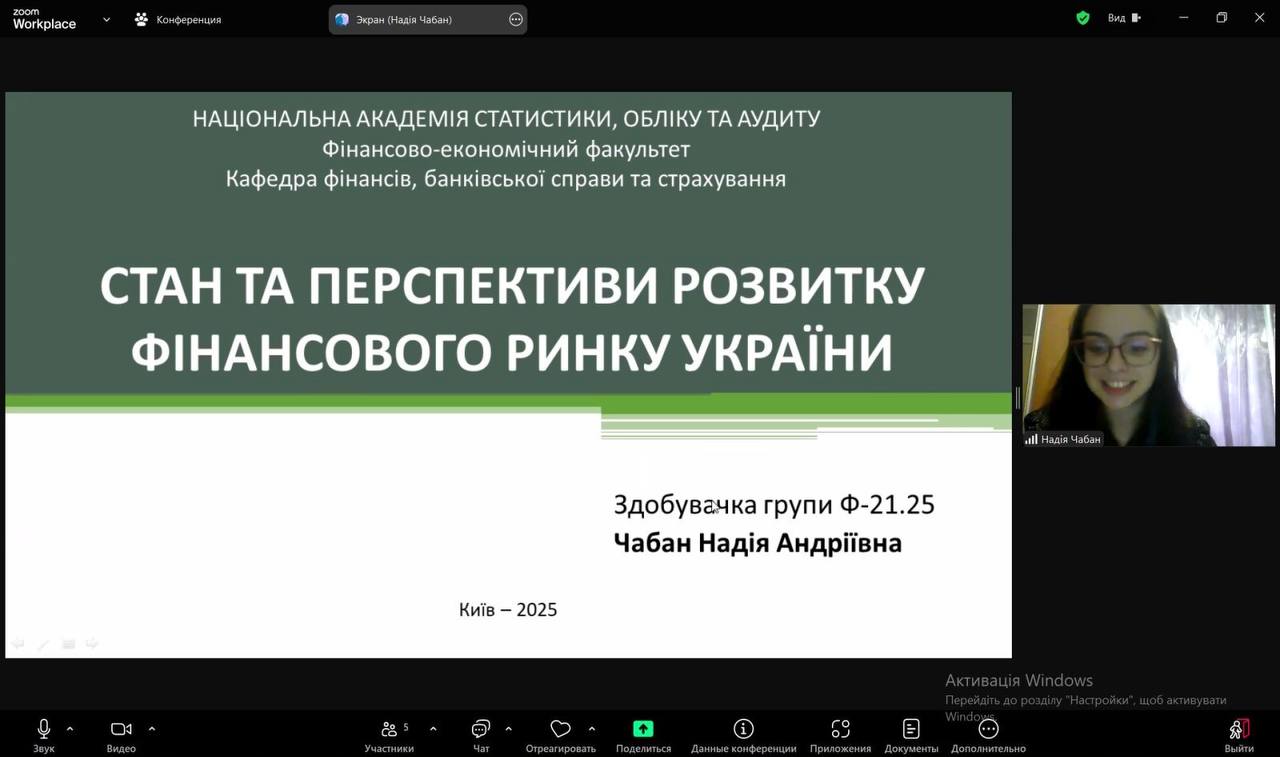Switch to the Конференция tab

[178, 19]
